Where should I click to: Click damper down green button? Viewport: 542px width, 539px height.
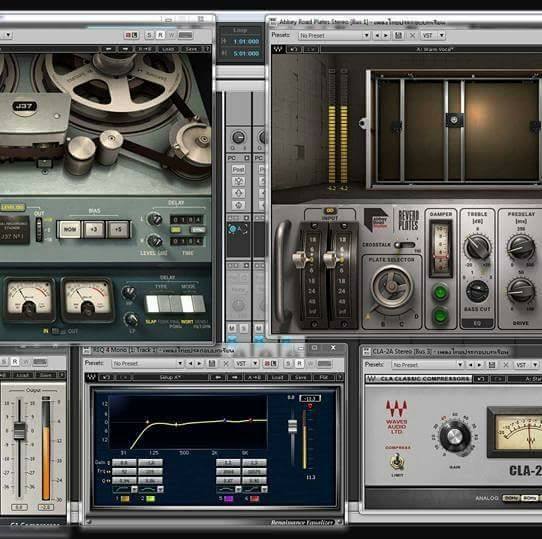click(x=440, y=316)
